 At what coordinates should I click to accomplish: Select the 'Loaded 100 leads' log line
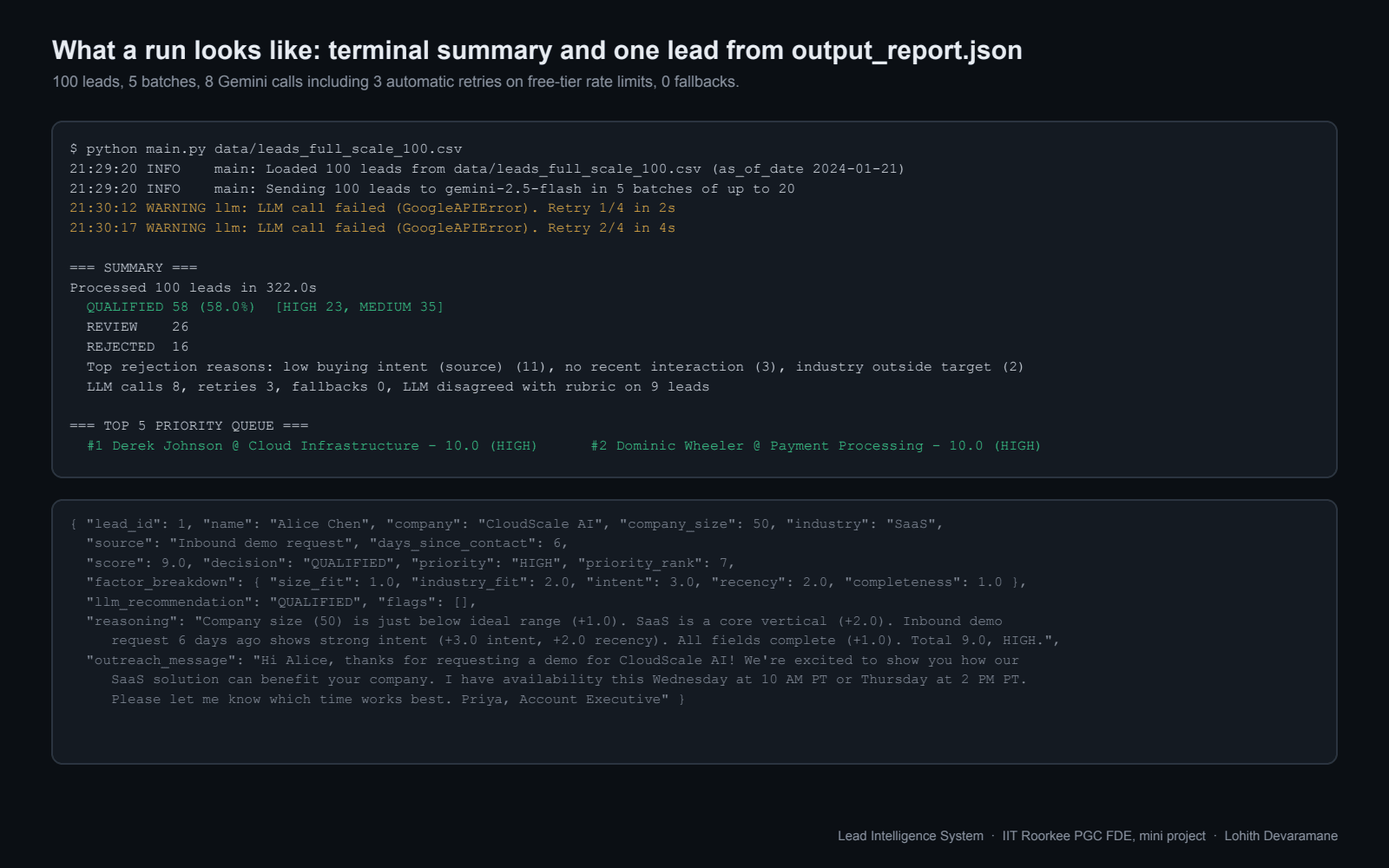point(487,169)
